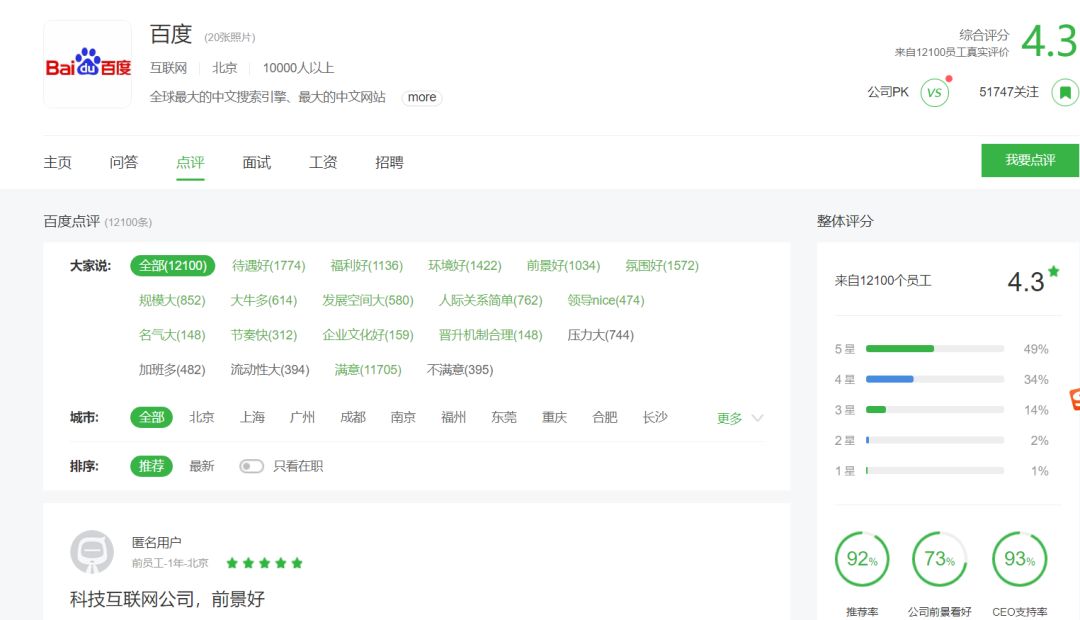
Task: Toggle the 只看在职 switch
Action: click(251, 466)
